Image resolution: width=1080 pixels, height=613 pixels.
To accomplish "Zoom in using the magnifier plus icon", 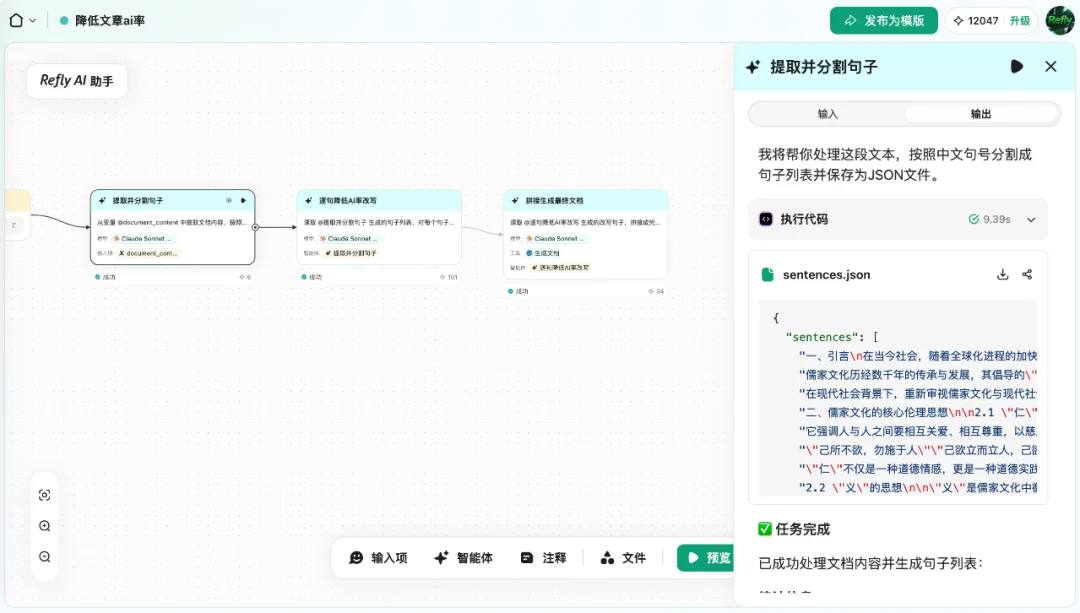I will [44, 525].
